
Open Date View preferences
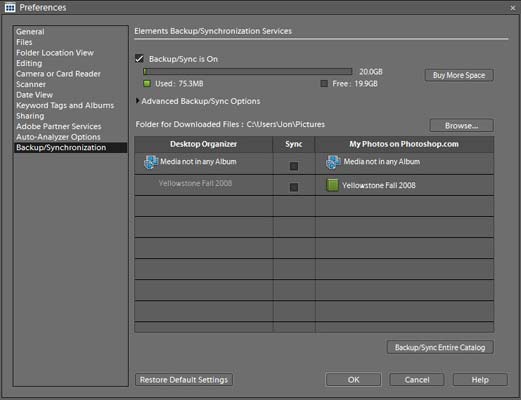34,95
